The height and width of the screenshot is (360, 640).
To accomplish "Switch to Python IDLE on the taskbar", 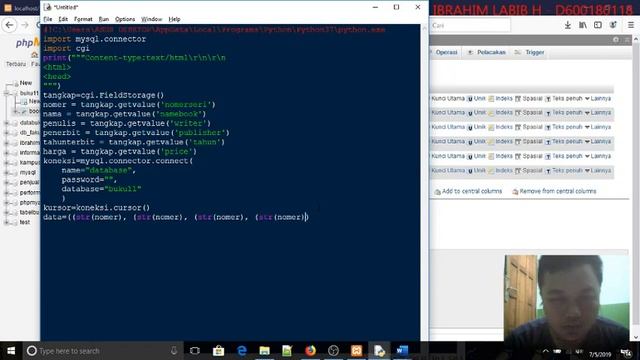I will coord(379,351).
